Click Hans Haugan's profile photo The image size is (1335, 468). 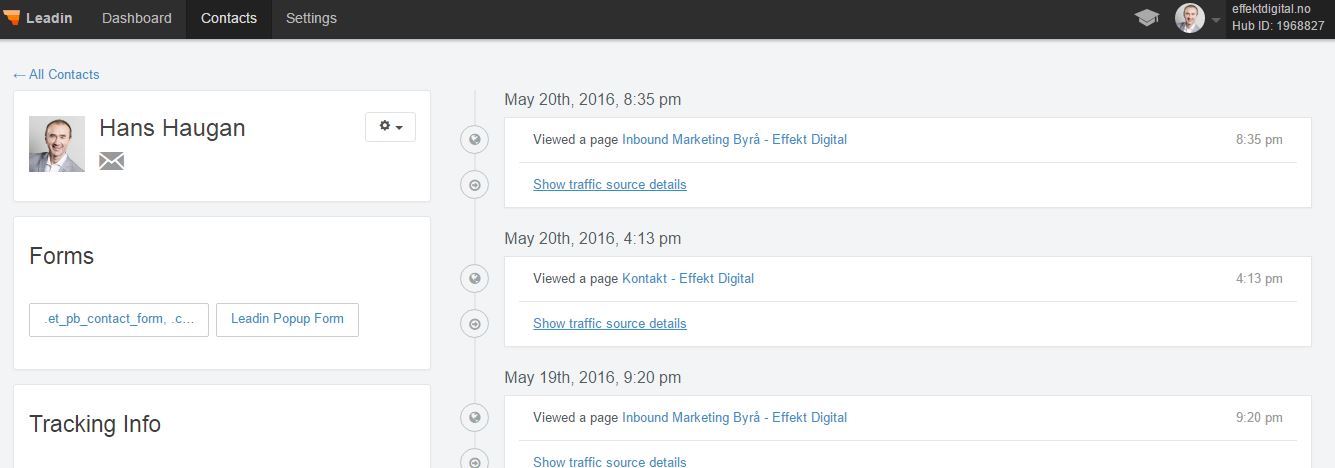click(x=57, y=144)
